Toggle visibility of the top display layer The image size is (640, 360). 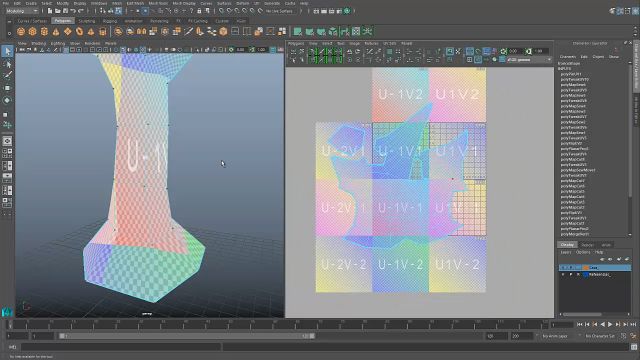click(x=563, y=268)
